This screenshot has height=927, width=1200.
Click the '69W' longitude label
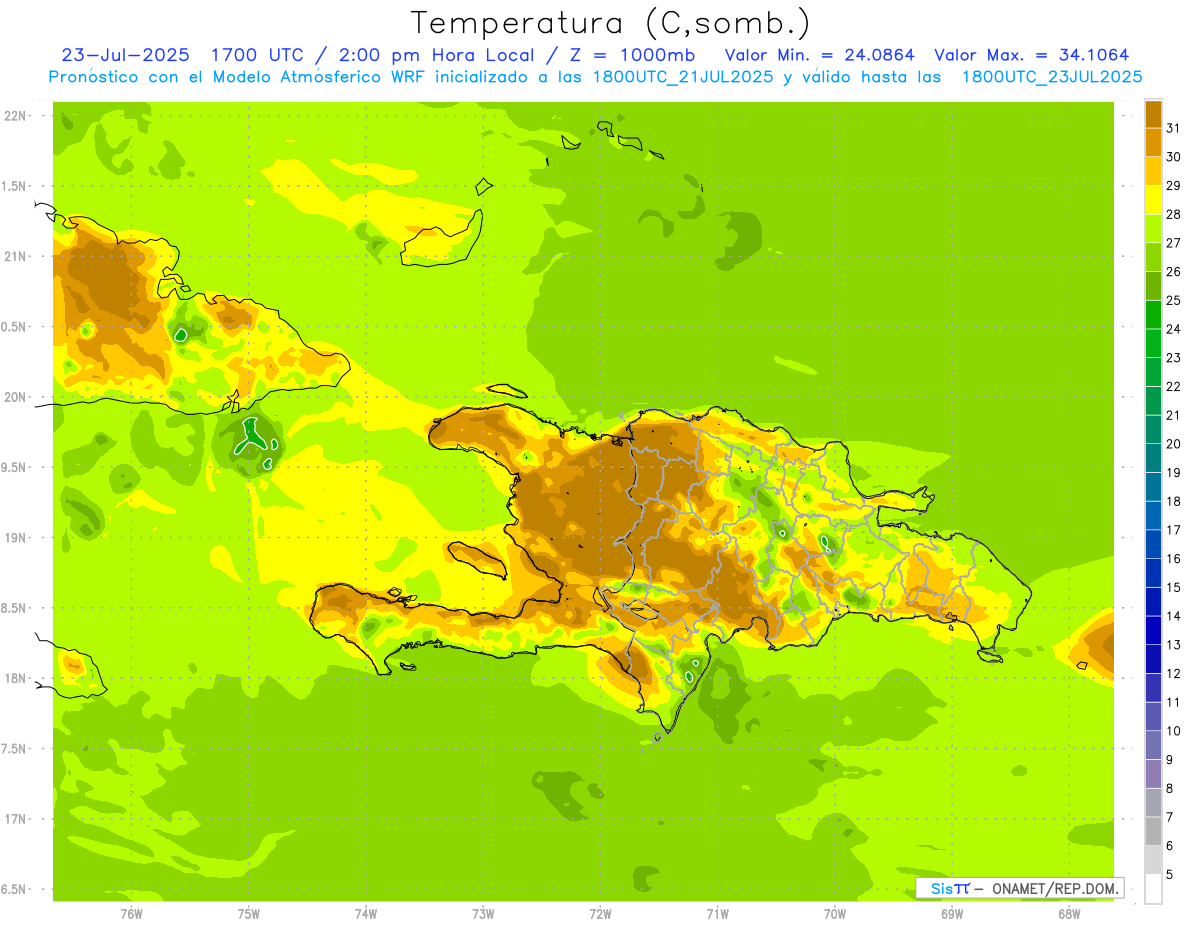(x=952, y=913)
